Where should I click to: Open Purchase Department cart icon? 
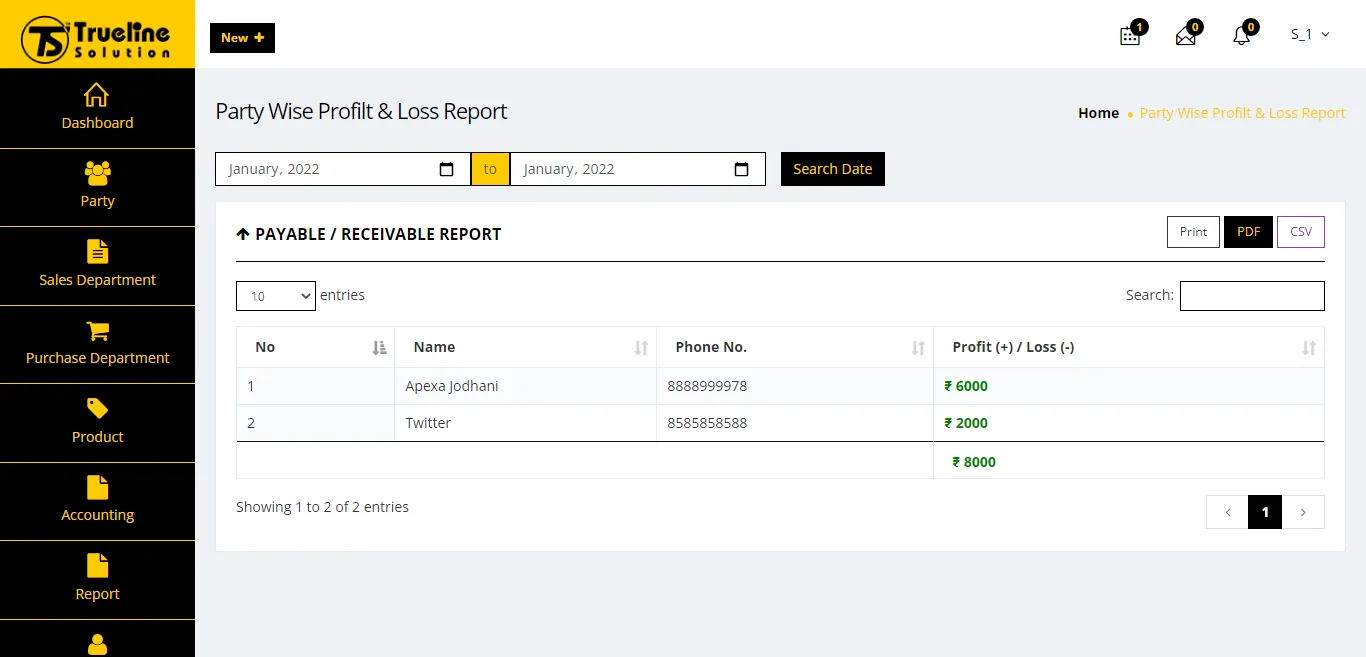coord(97,330)
